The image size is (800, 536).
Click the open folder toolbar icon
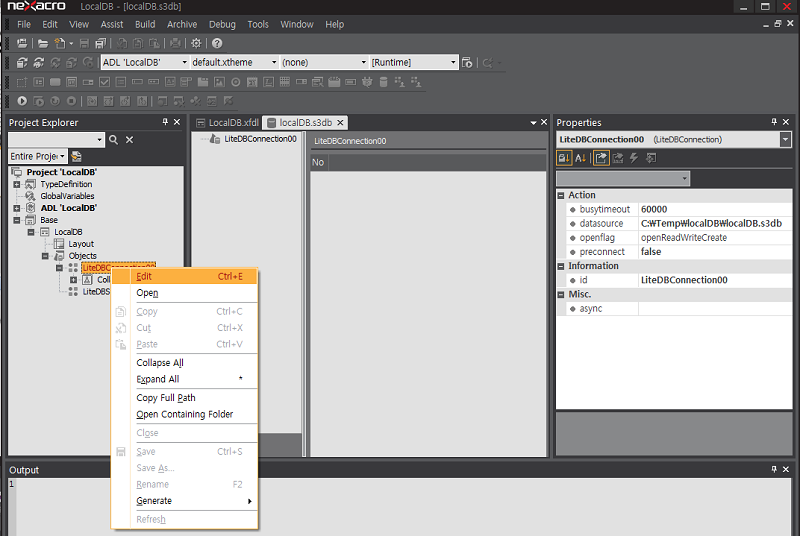coord(43,43)
